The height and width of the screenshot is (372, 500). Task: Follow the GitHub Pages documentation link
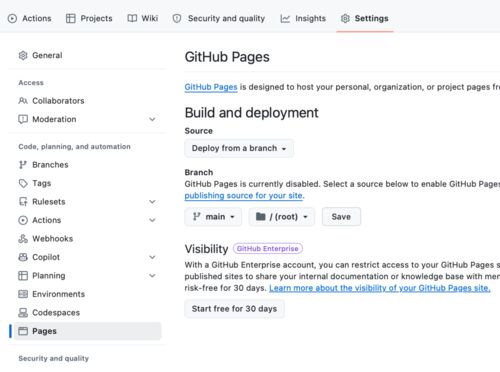coord(211,87)
